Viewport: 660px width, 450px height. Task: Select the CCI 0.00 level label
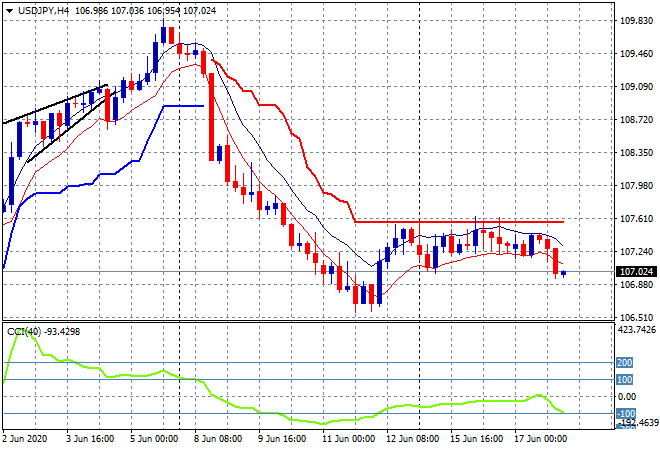click(x=627, y=397)
